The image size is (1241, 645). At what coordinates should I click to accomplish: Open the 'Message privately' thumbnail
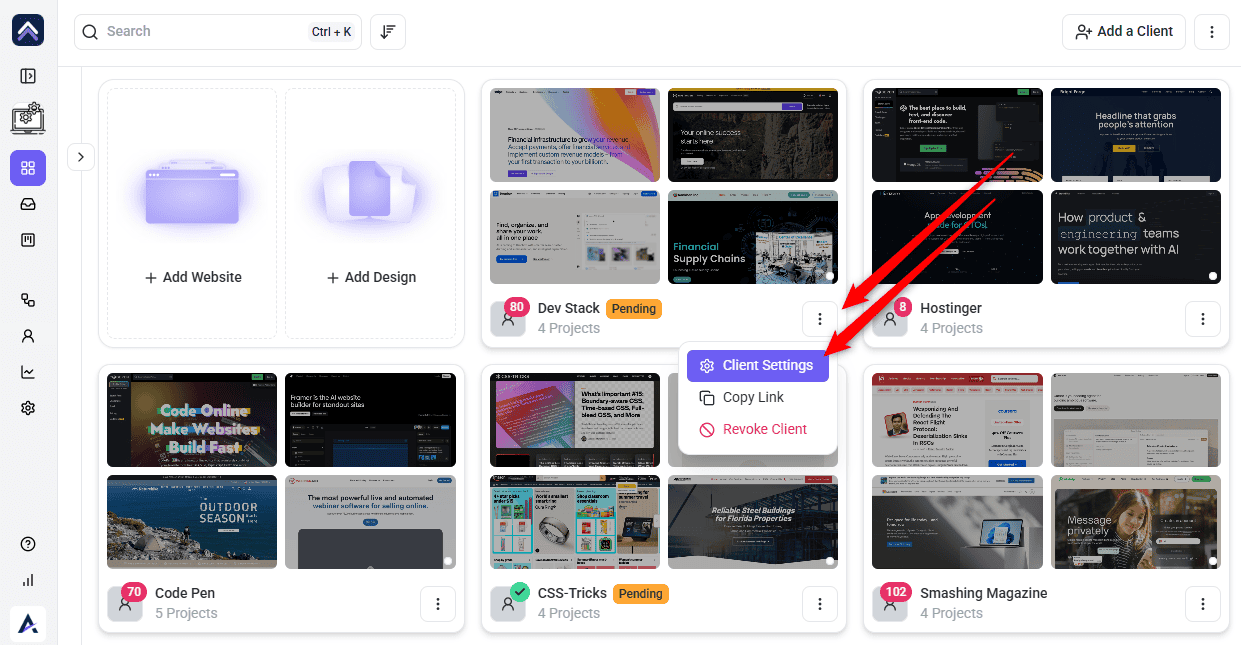pyautogui.click(x=1136, y=522)
